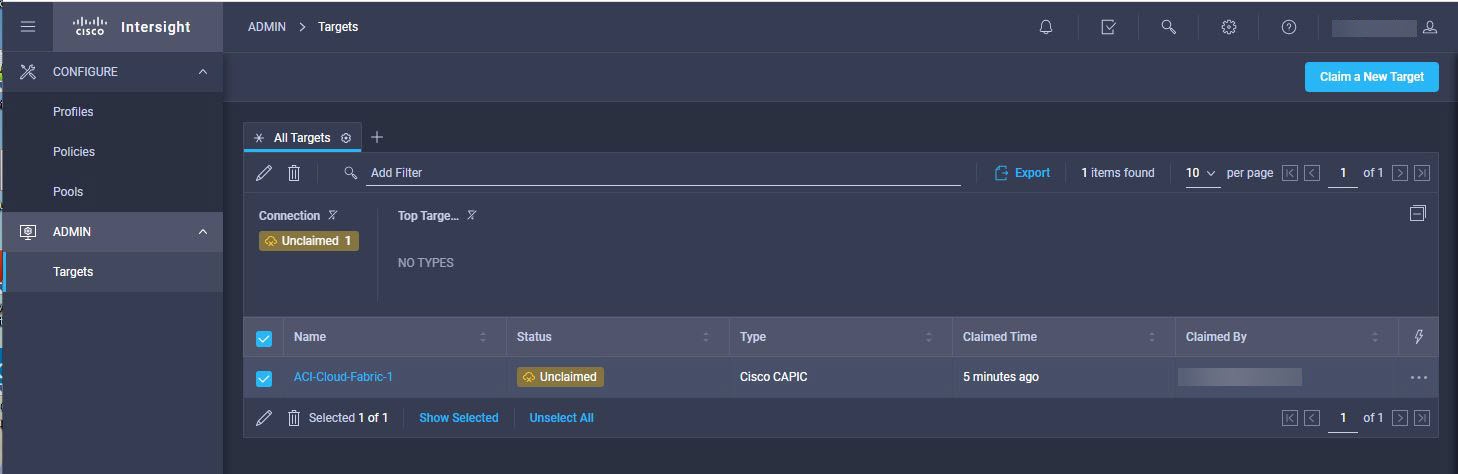Go to next page in bottom pagination
1458x474 pixels.
pyautogui.click(x=1400, y=418)
